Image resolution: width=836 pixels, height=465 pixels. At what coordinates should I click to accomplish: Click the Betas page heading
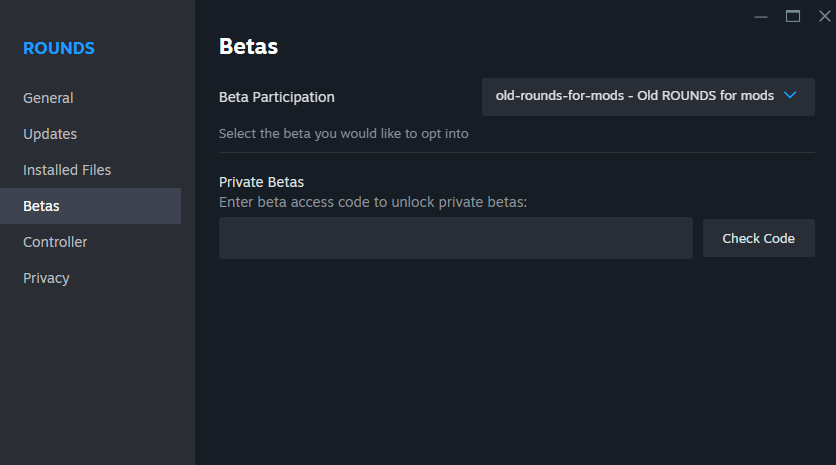tap(248, 46)
